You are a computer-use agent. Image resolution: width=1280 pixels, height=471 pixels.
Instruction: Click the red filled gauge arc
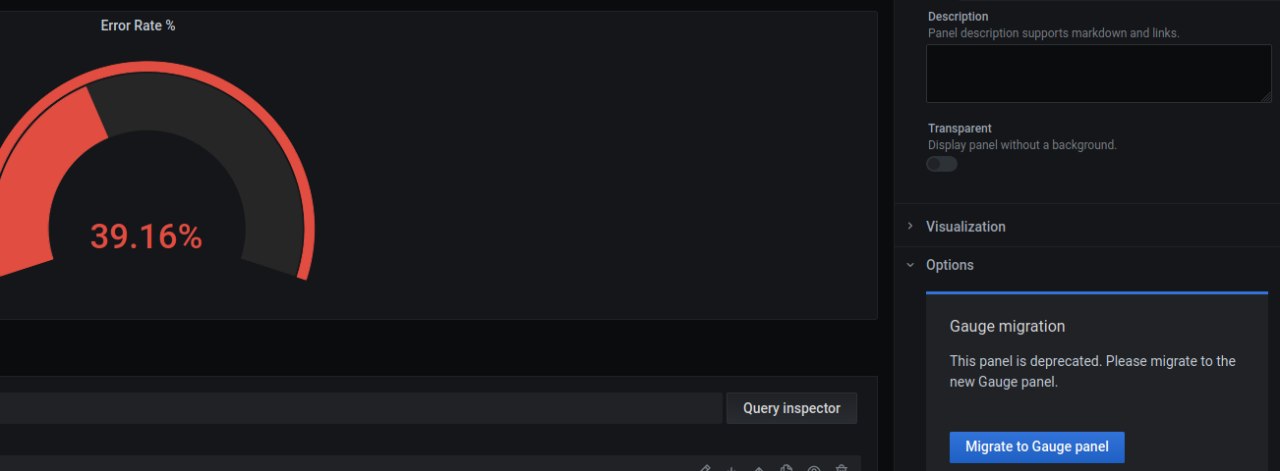(55, 170)
